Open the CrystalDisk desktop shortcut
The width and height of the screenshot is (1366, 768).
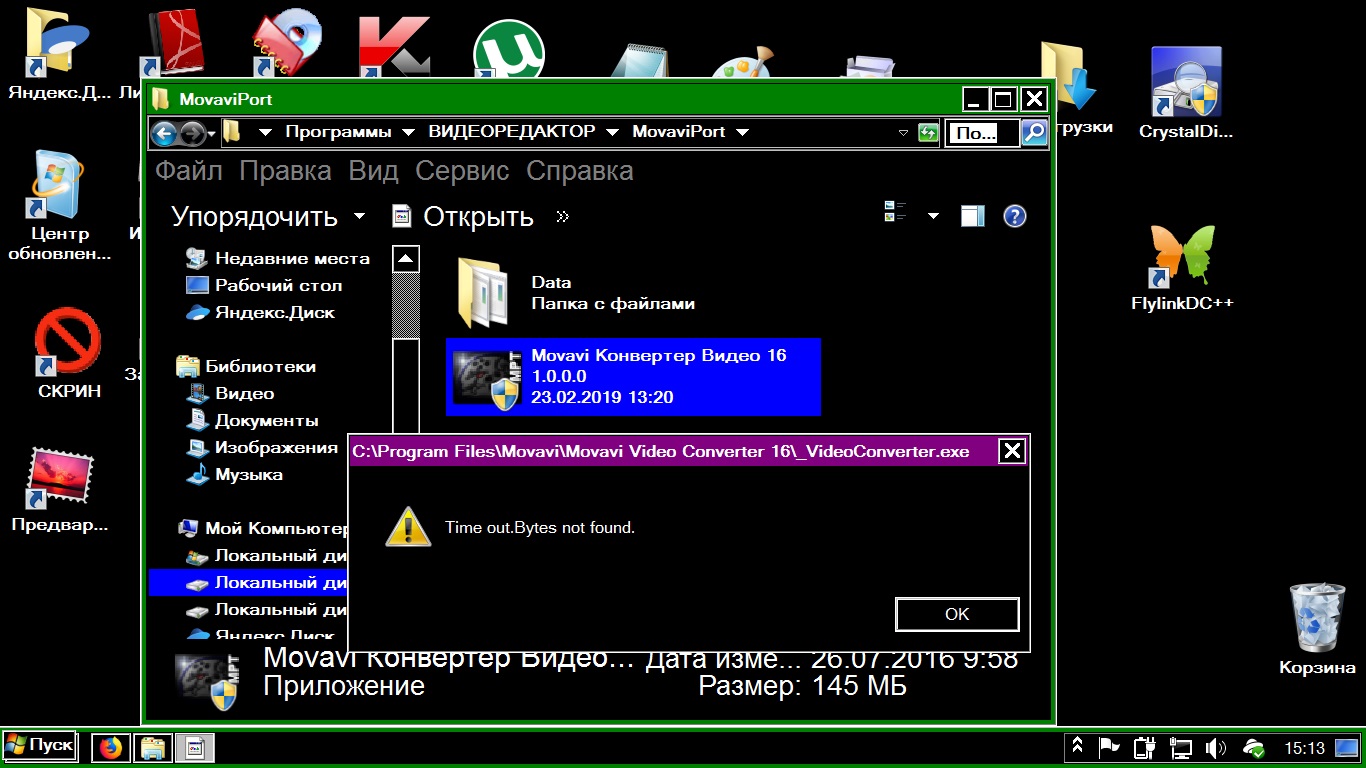(x=1185, y=93)
